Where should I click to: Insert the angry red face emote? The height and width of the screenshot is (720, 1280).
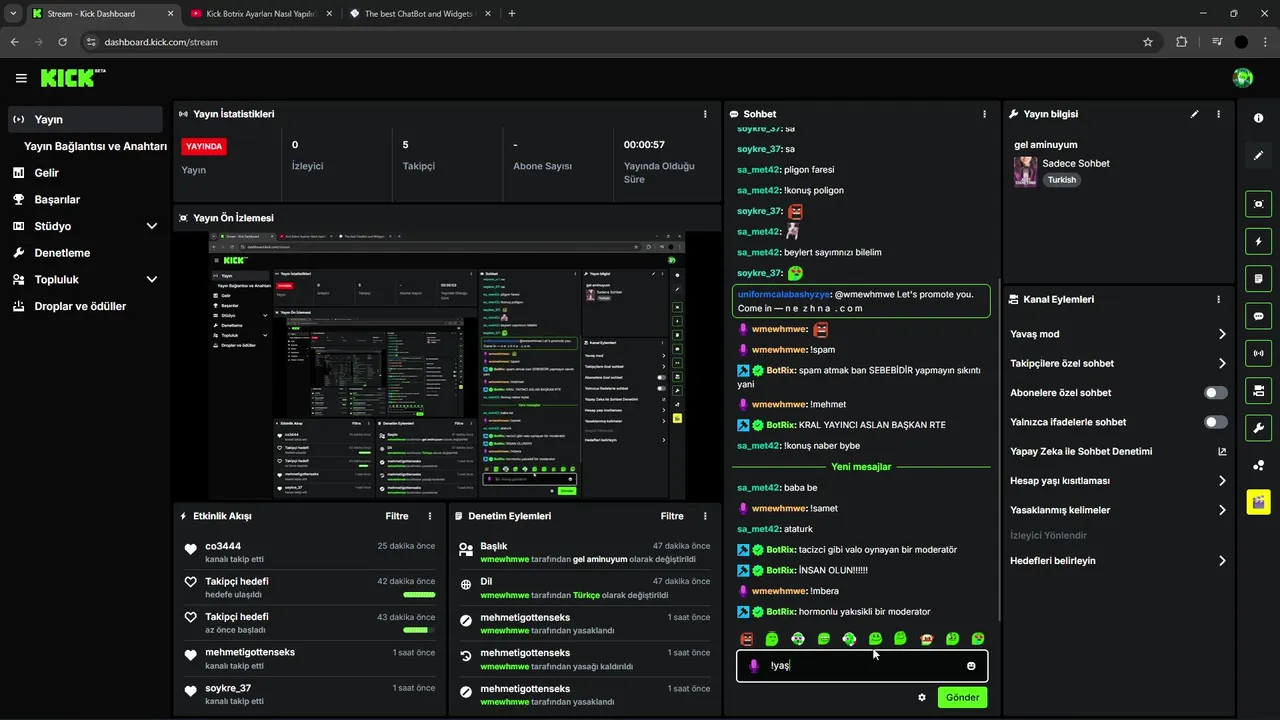point(746,639)
